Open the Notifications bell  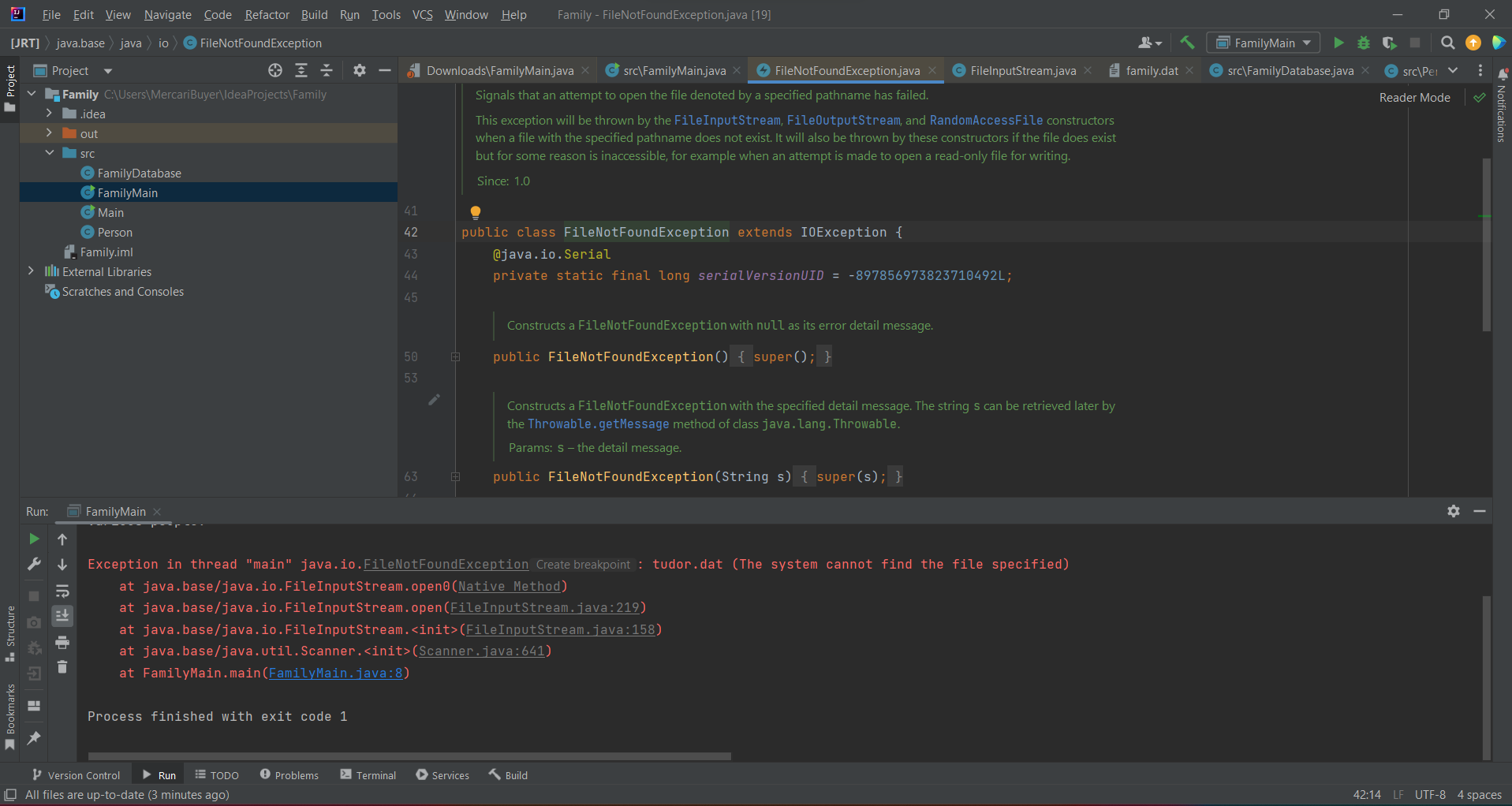point(1502,75)
